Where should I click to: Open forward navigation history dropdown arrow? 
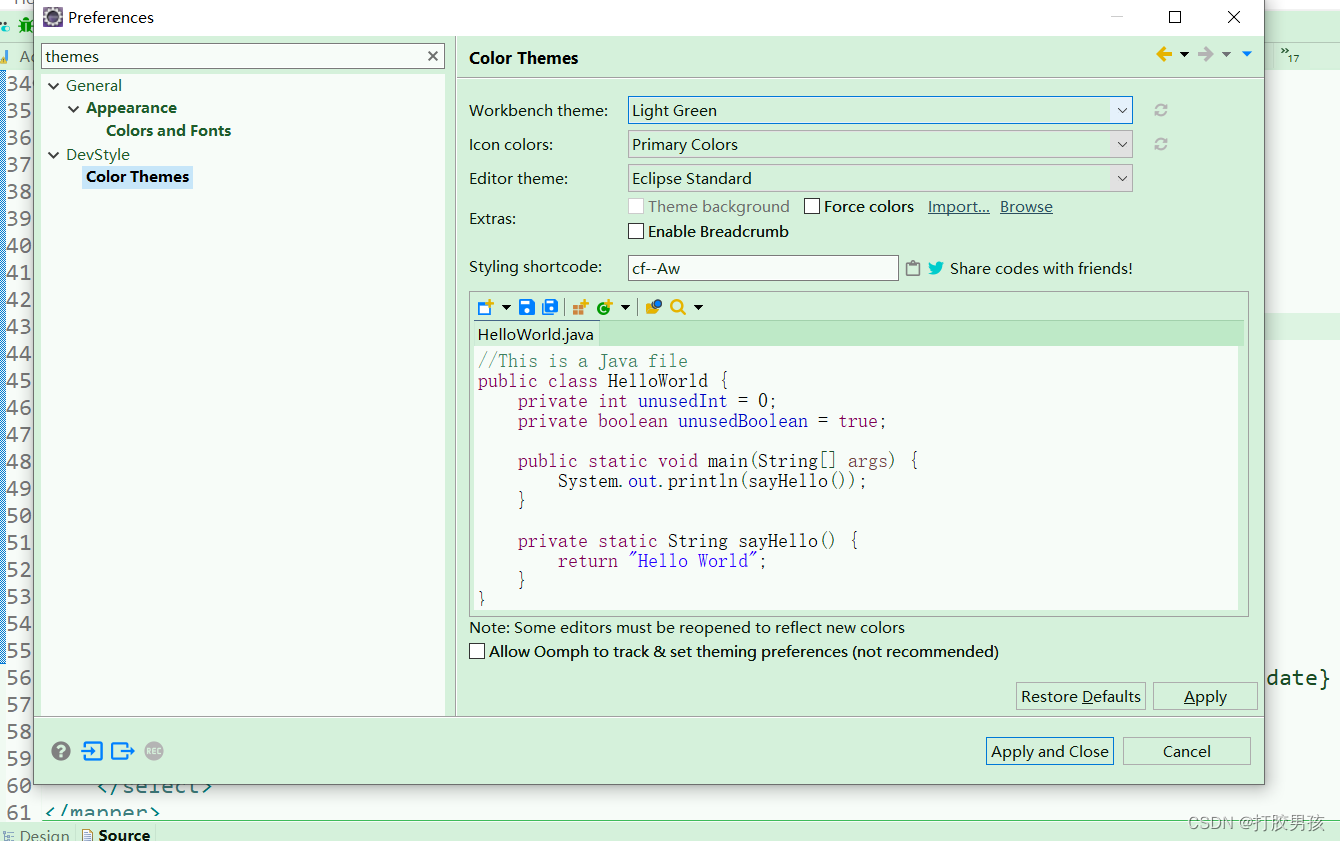point(1226,54)
